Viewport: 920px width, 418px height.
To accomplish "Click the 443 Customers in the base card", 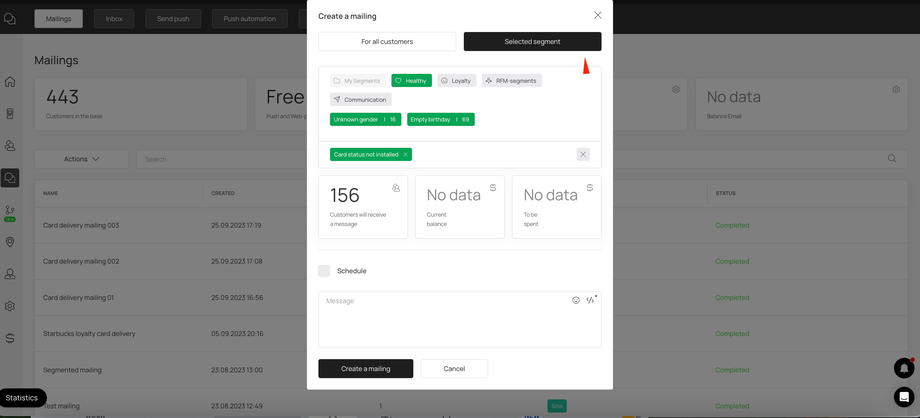I will click(x=141, y=104).
